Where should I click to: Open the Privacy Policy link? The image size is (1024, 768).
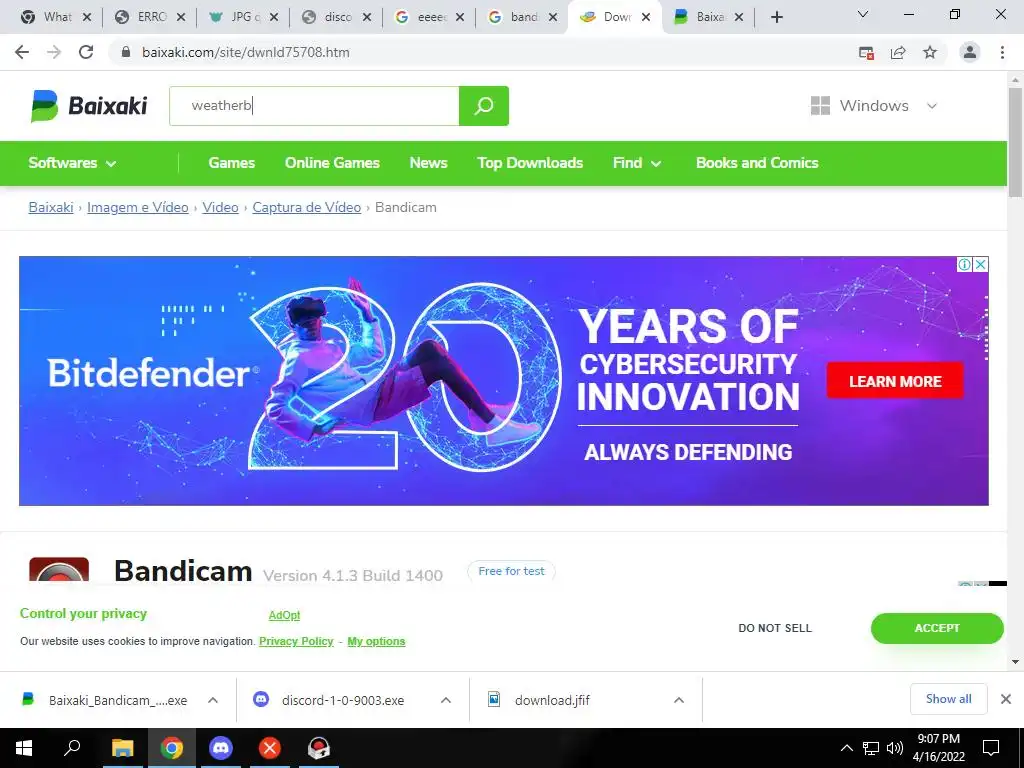296,641
